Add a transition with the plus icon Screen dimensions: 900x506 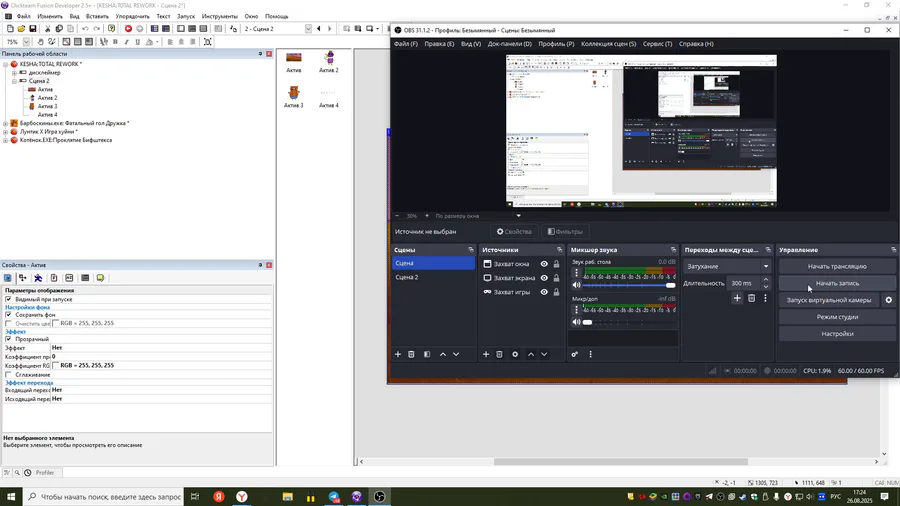click(737, 298)
